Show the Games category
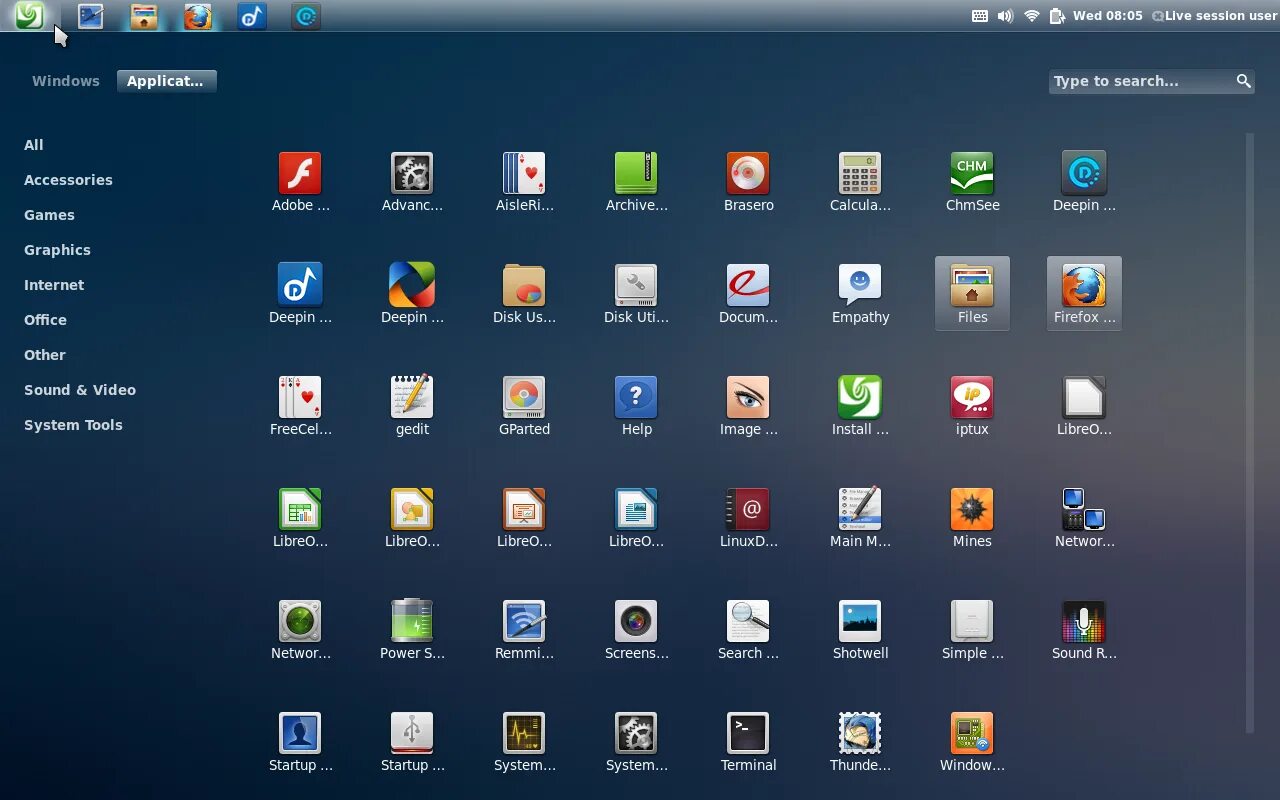The height and width of the screenshot is (800, 1280). coord(49,215)
